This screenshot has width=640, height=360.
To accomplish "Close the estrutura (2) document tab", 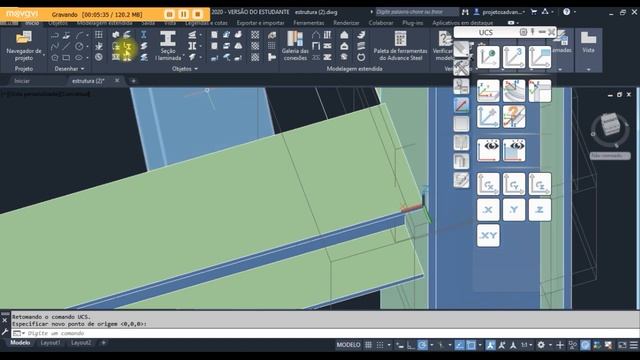I will tap(117, 80).
